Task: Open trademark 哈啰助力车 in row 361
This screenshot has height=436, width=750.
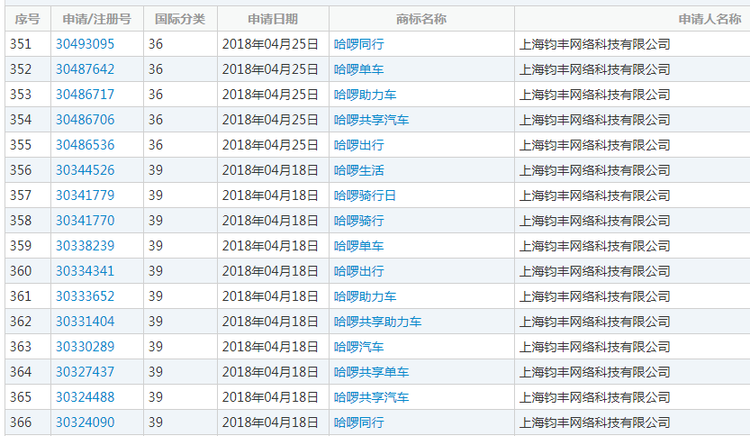Action: click(x=365, y=297)
